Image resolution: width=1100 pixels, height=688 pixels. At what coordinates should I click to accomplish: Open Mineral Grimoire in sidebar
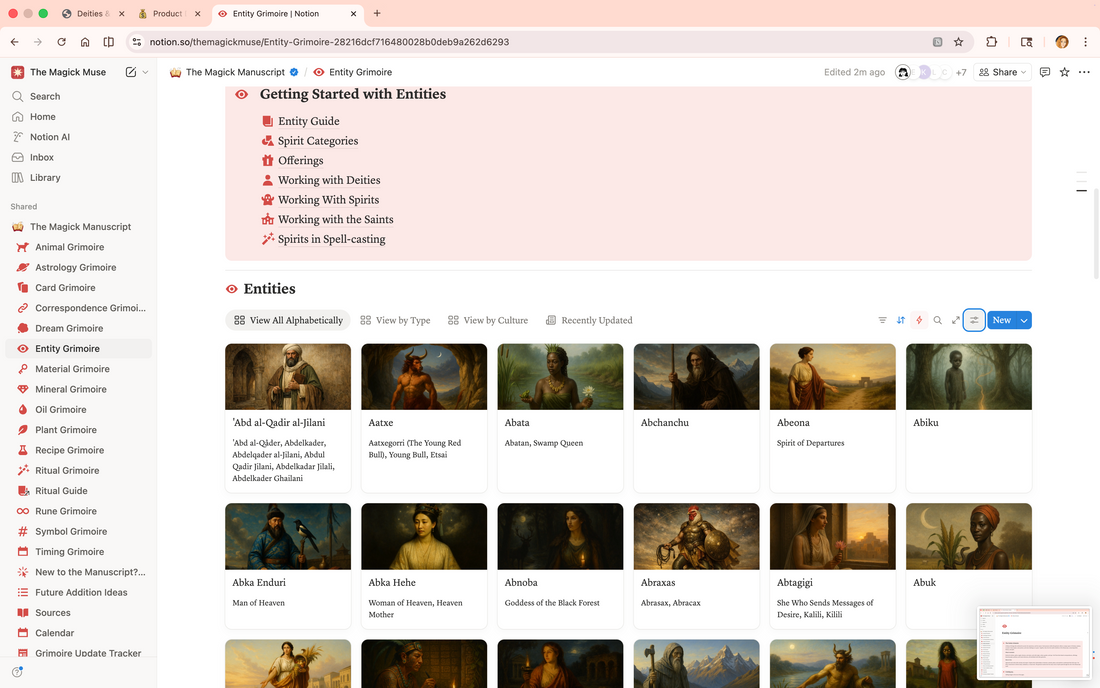79,390
